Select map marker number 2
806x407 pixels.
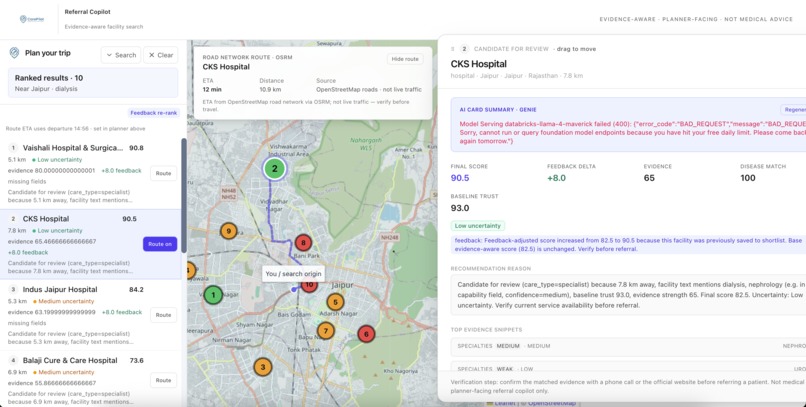click(274, 168)
